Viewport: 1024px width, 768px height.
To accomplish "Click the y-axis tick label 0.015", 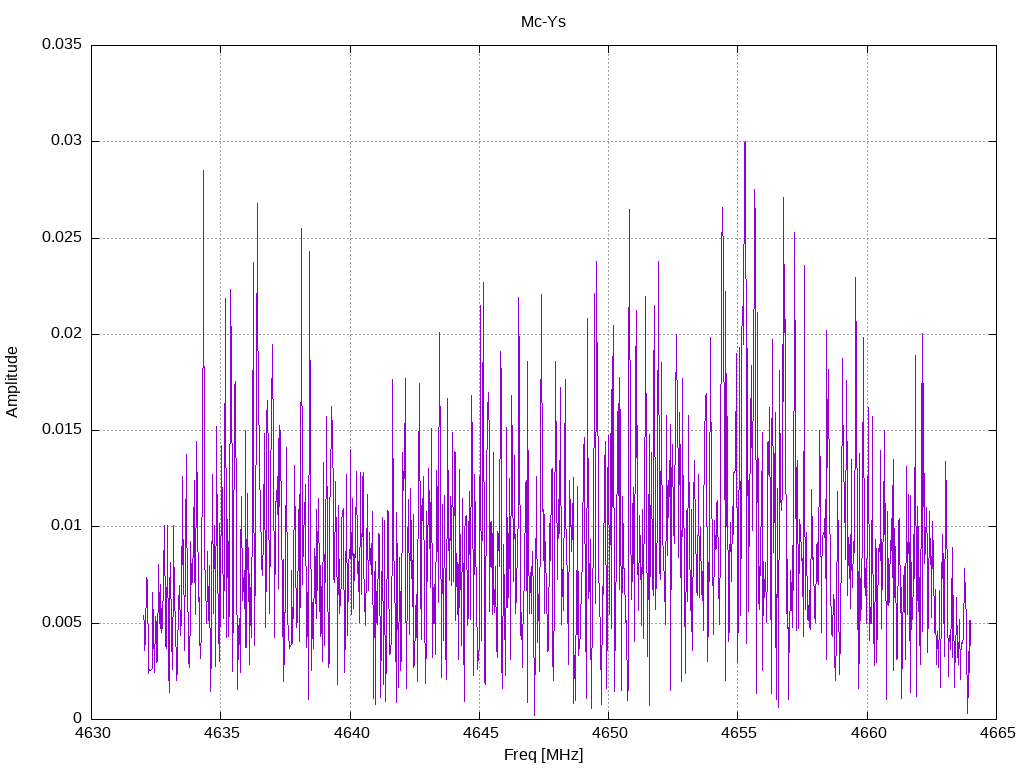I will click(62, 429).
